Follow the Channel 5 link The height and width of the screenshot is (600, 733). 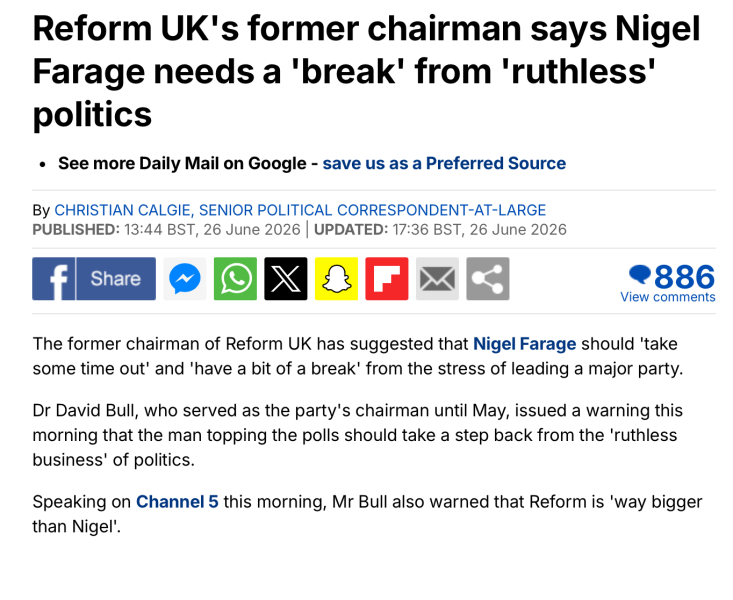point(177,502)
